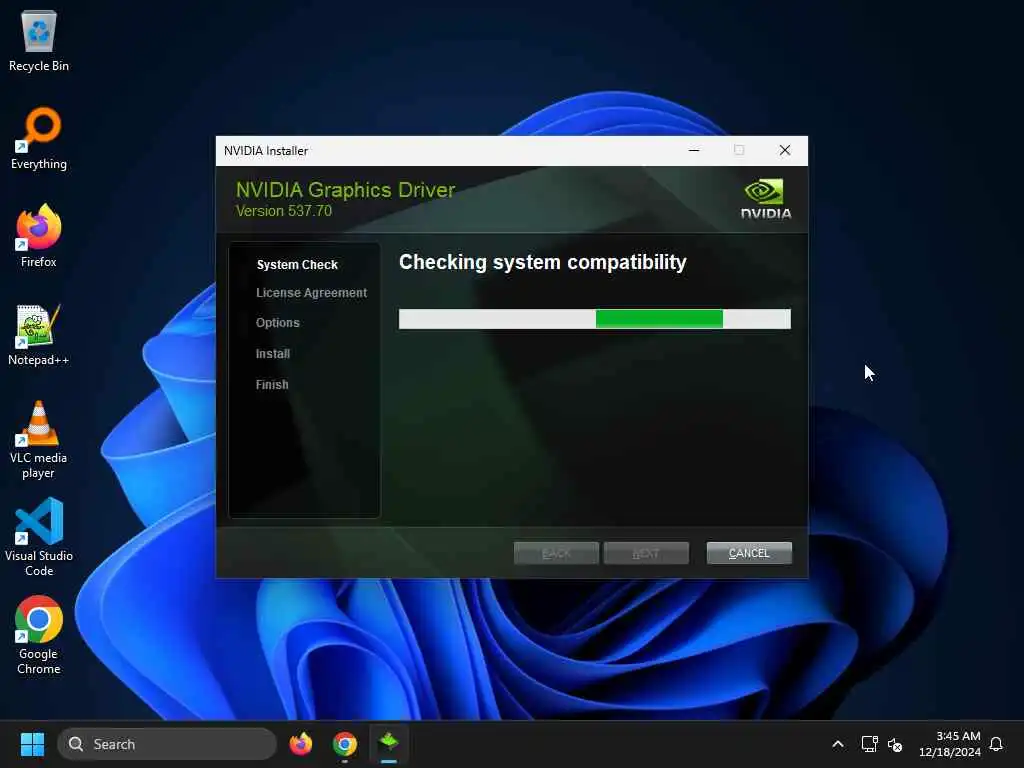1024x768 pixels.
Task: Click the Checking system compatibility heading
Action: pyautogui.click(x=543, y=263)
